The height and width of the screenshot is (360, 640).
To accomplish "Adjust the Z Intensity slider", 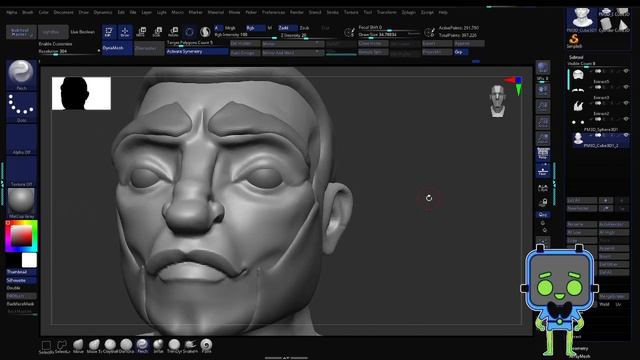I will [x=309, y=36].
